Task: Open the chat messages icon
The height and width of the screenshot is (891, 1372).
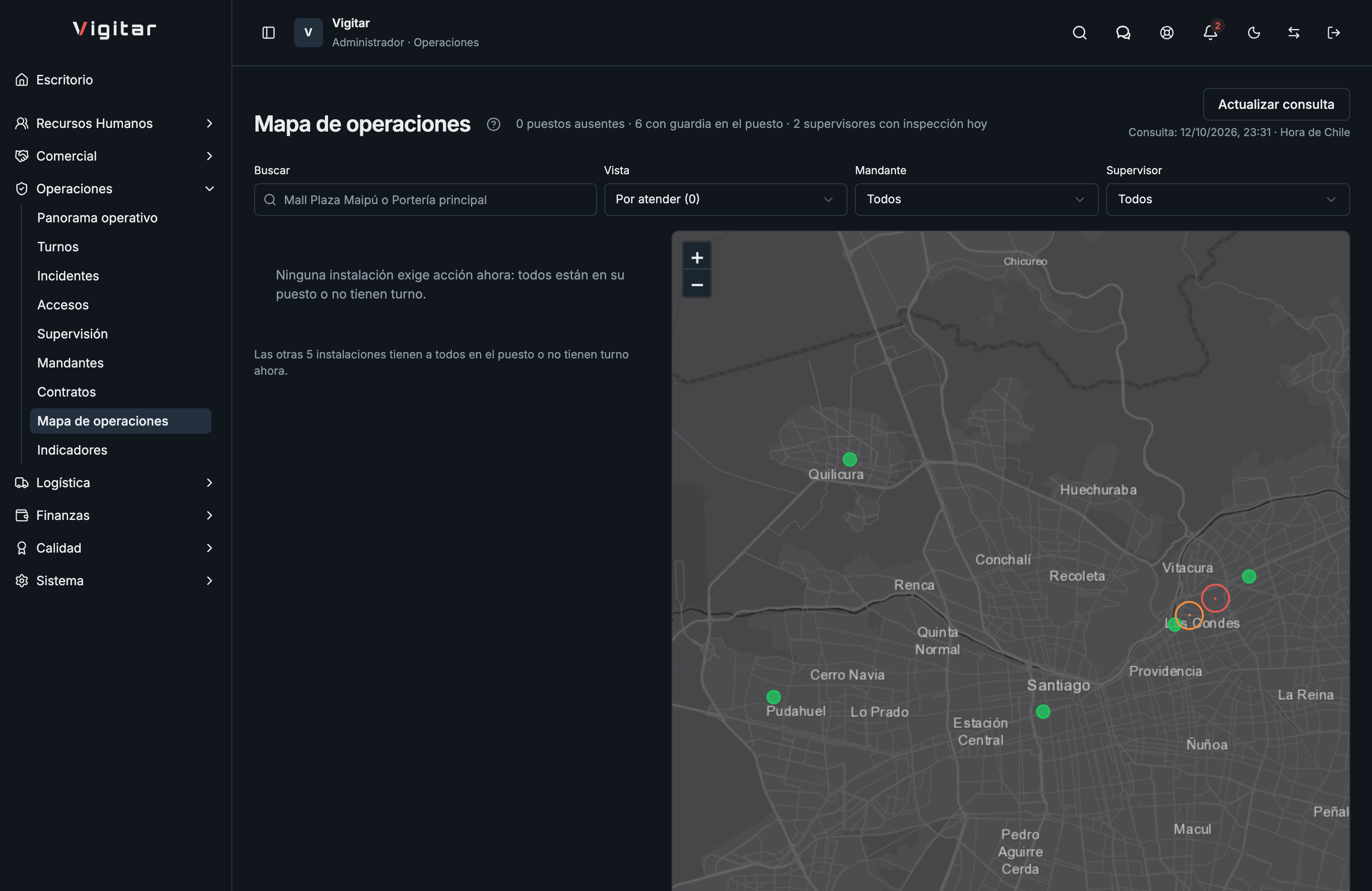Action: [1123, 33]
